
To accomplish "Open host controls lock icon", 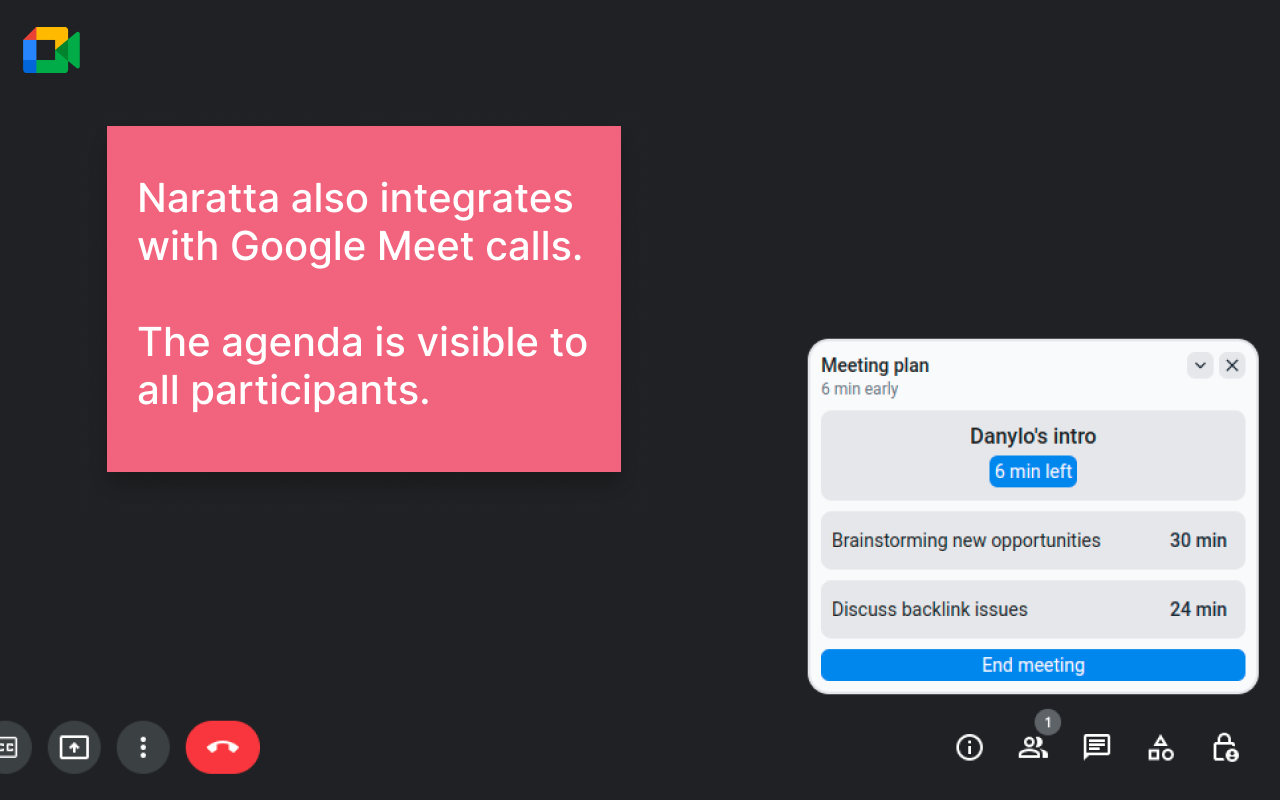I will click(x=1225, y=747).
